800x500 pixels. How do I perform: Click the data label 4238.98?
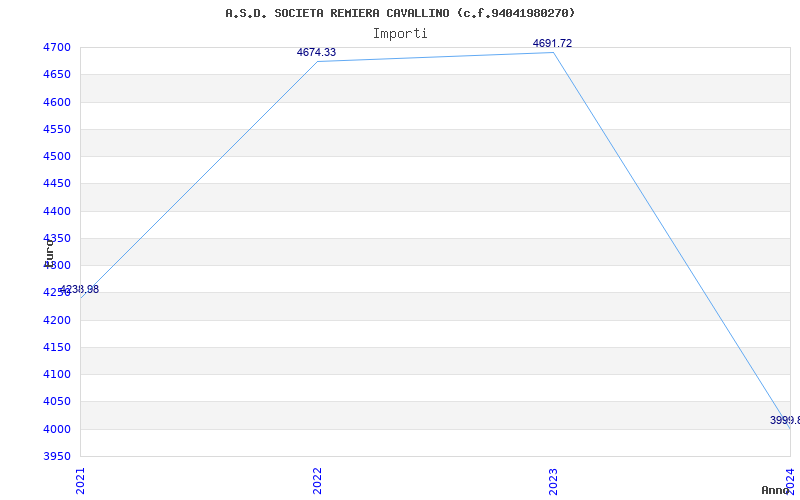pos(79,289)
